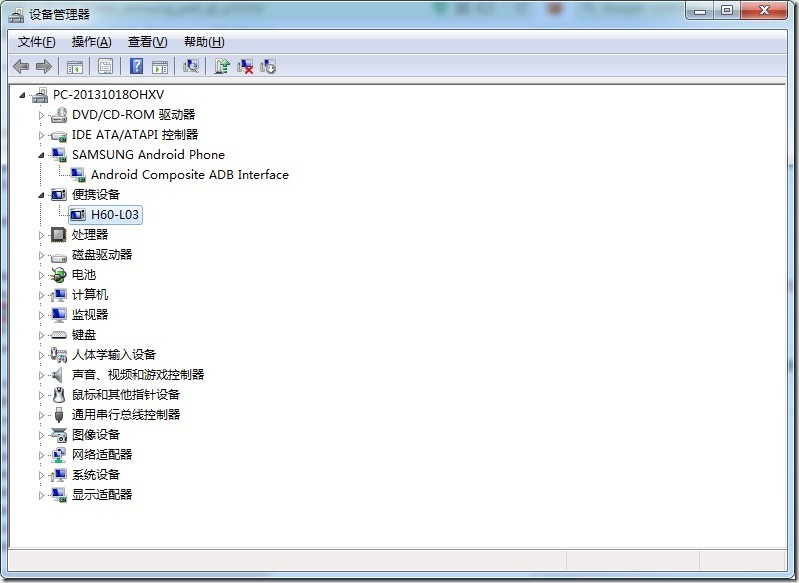Expand the DVD/CD-ROM 驱动器 node
Screen dimensions: 799x583
pos(42,115)
